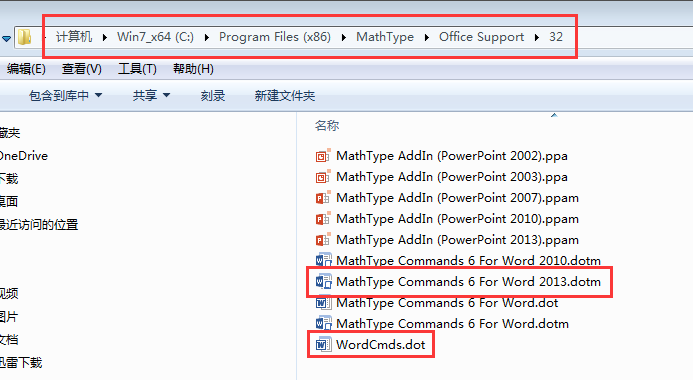
Task: Select file name MathType AddIn (PowerPoint 2013).ppam
Action: 457,240
